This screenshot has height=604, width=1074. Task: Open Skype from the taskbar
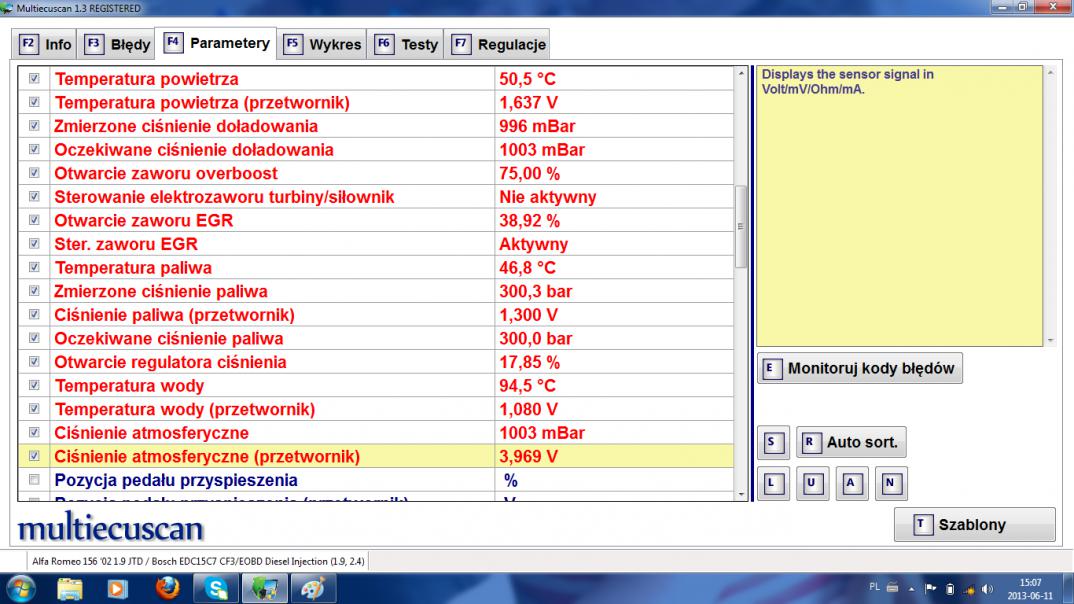[x=219, y=588]
